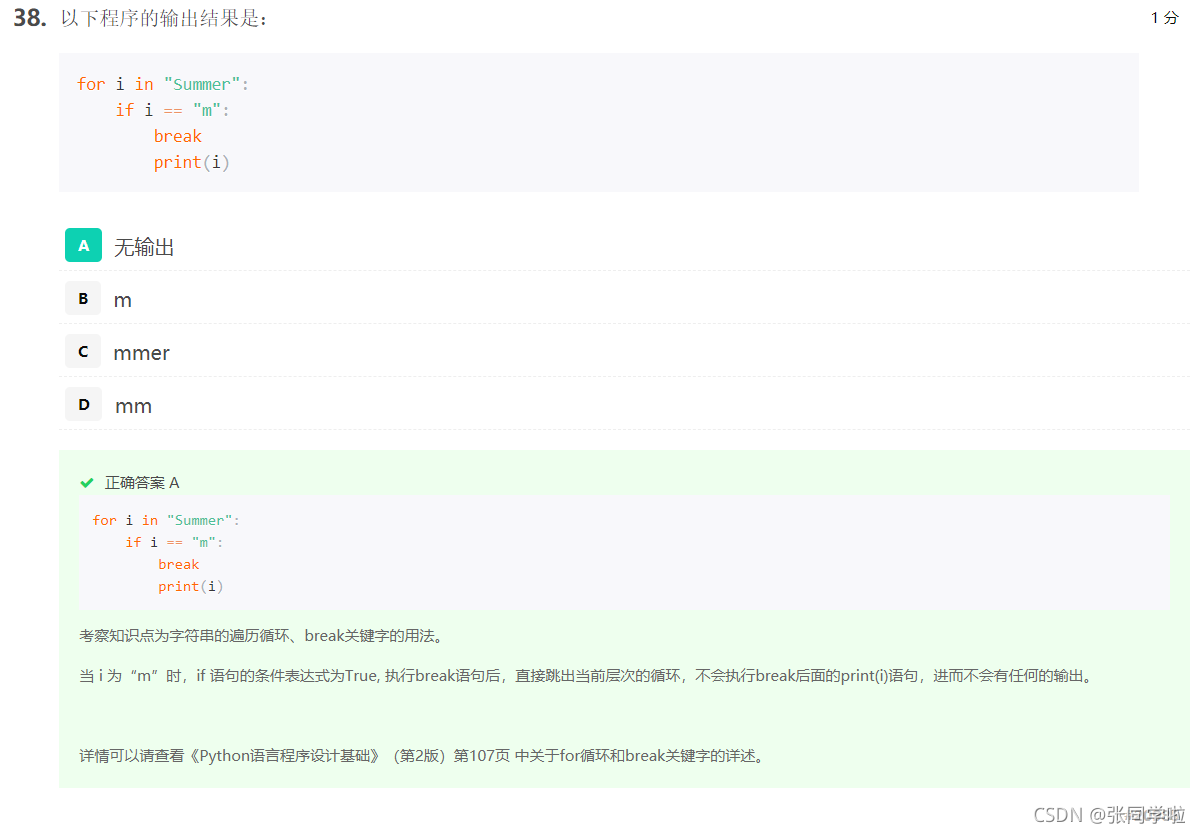Click the score label "1 分"
The width and height of the screenshot is (1200, 833).
[1165, 18]
